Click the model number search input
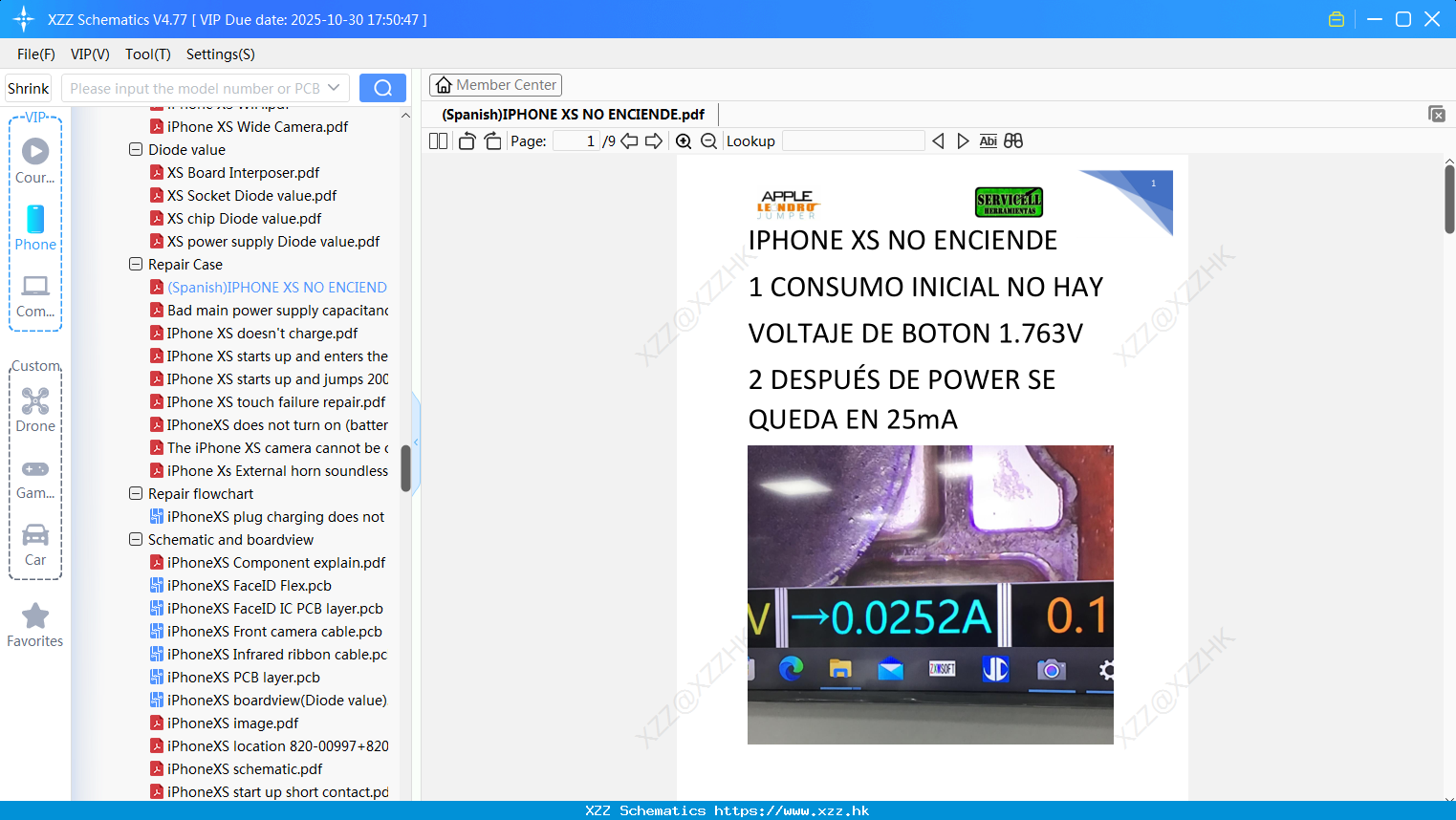 coord(194,88)
